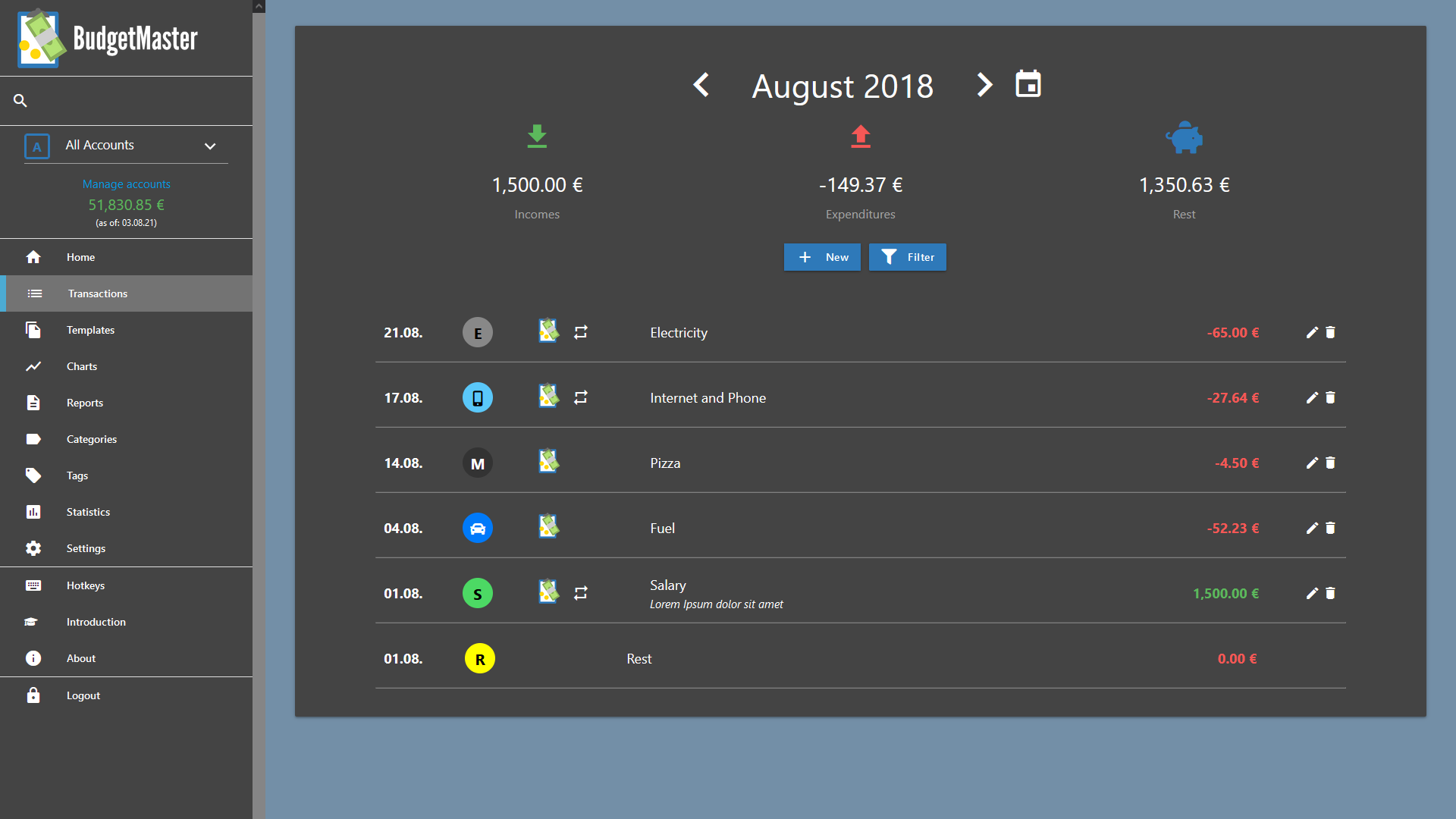Image resolution: width=1456 pixels, height=819 pixels.
Task: Click account icon on Pizza row
Action: pyautogui.click(x=548, y=461)
